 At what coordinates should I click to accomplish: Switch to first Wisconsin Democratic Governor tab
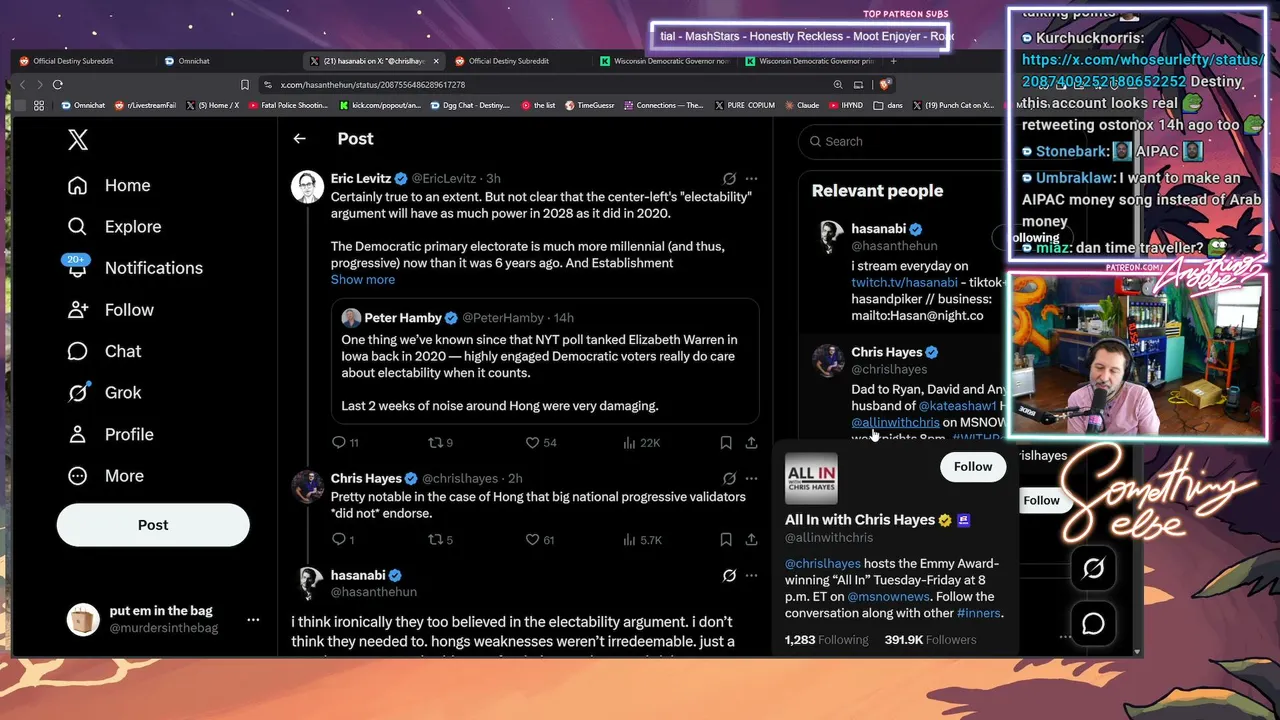665,61
